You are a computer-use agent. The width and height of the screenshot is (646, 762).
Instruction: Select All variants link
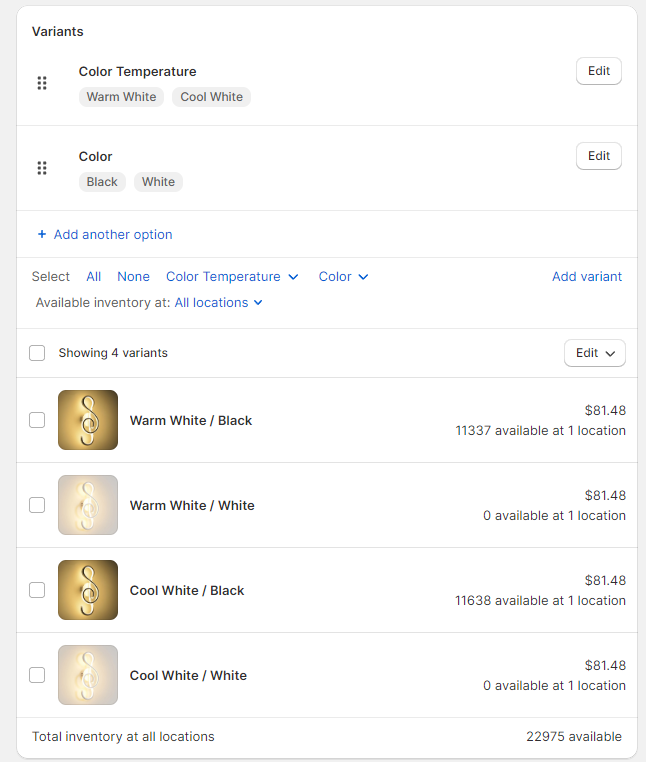[x=94, y=277]
